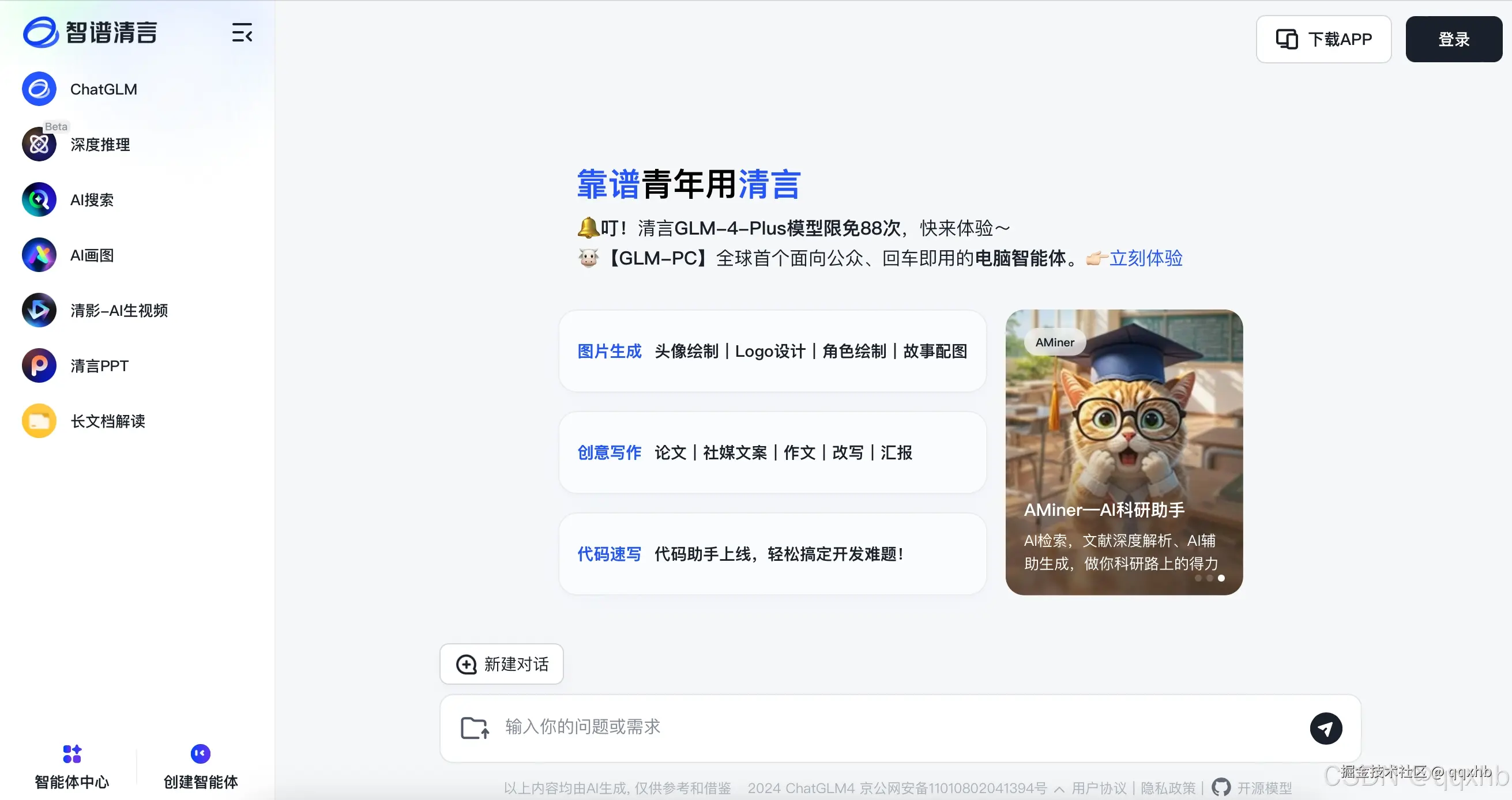
Task: Open 创建智能体 at bottom left
Action: tap(200, 765)
